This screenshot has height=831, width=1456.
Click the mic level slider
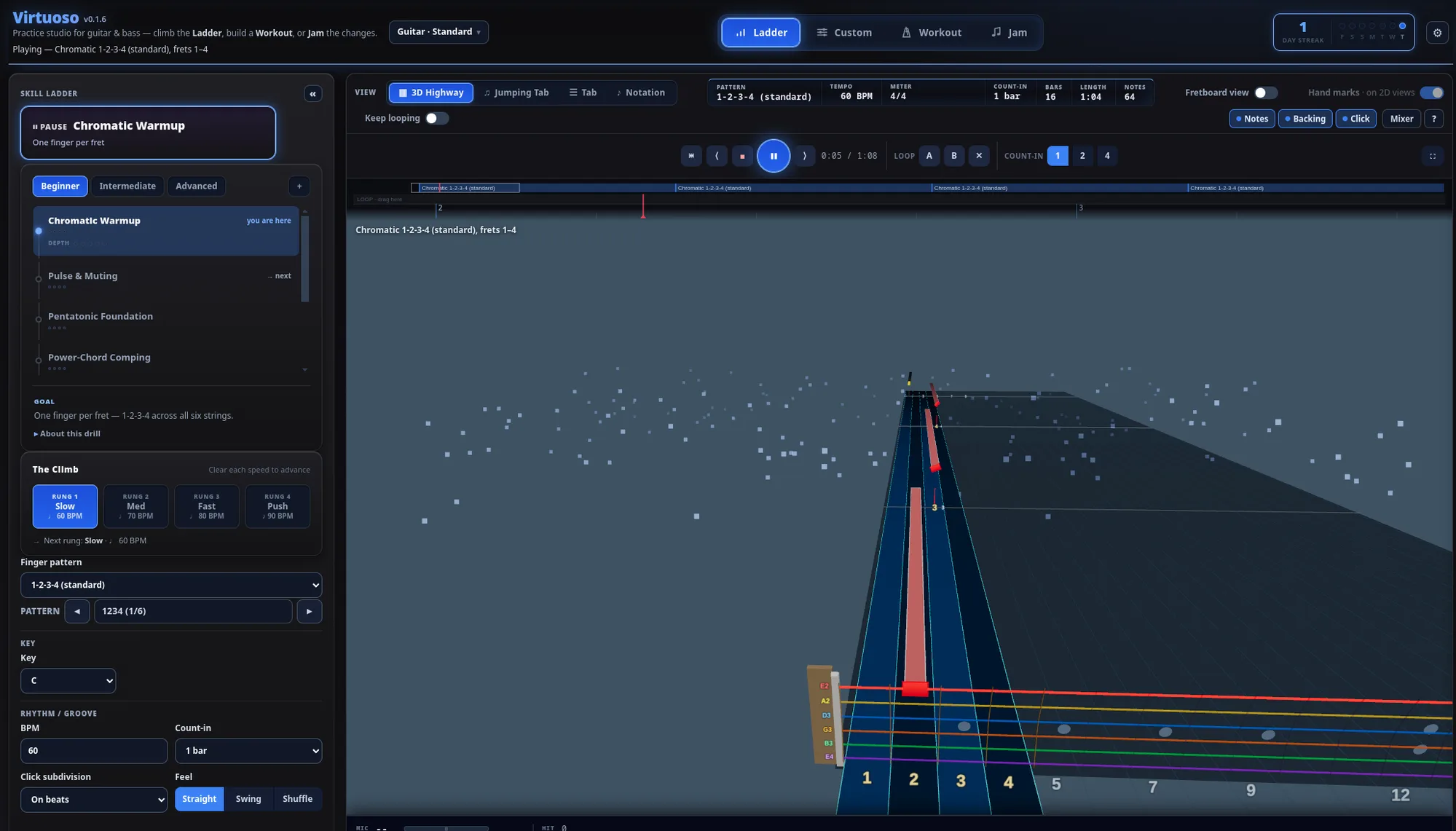[x=446, y=828]
